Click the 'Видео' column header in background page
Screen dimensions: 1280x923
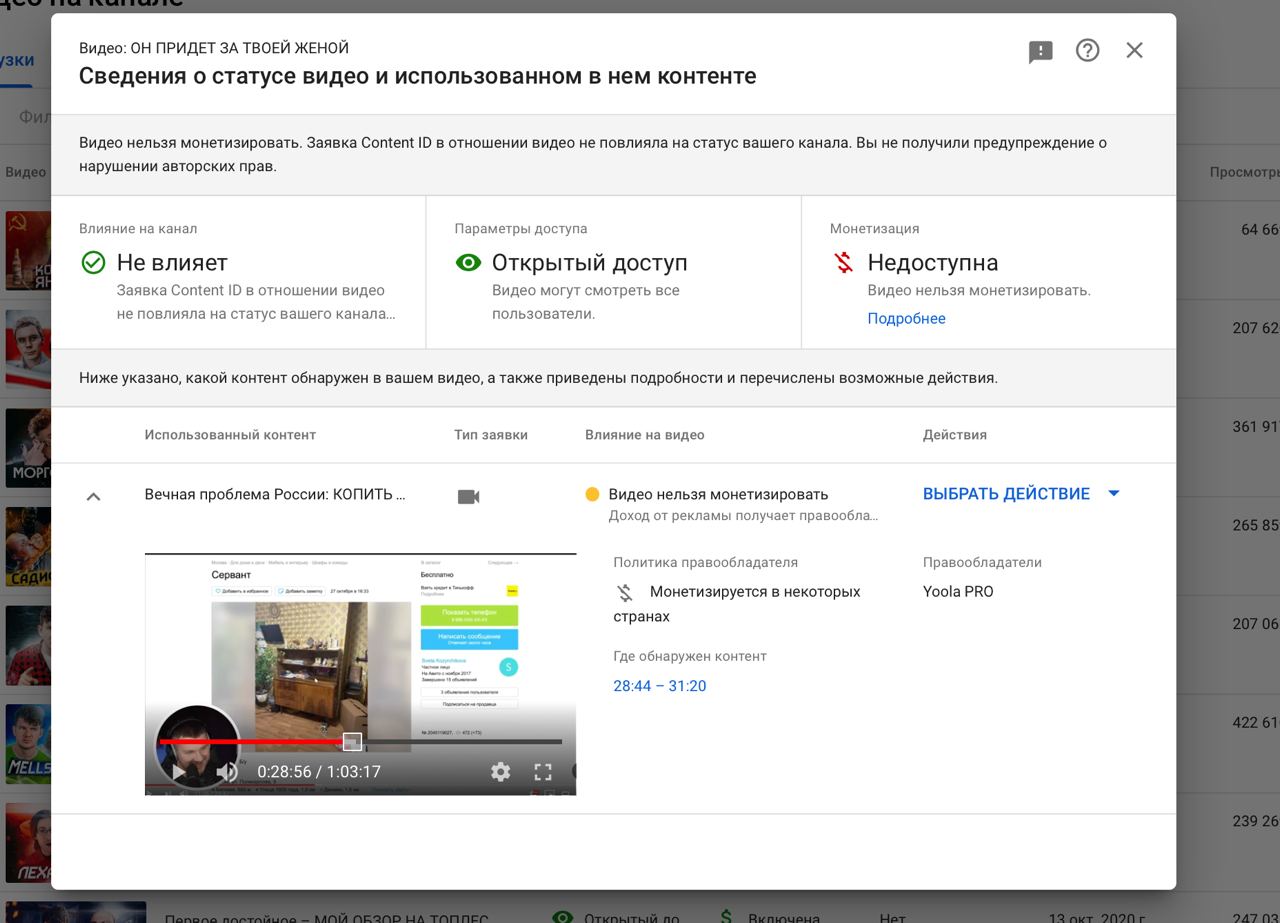(25, 172)
